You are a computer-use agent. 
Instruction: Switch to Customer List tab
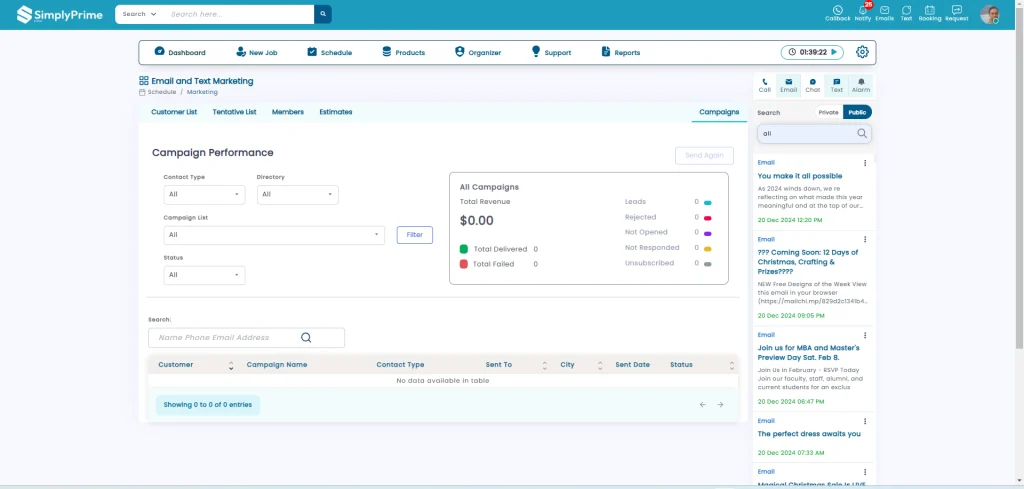coord(174,112)
